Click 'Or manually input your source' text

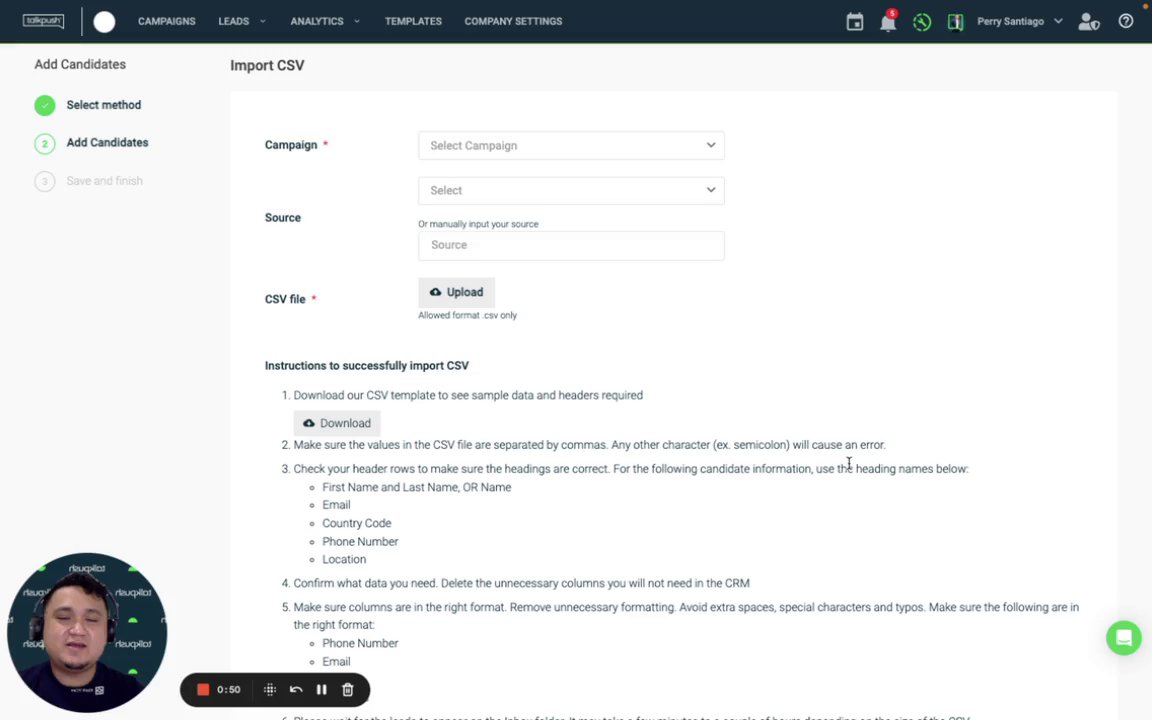478,224
